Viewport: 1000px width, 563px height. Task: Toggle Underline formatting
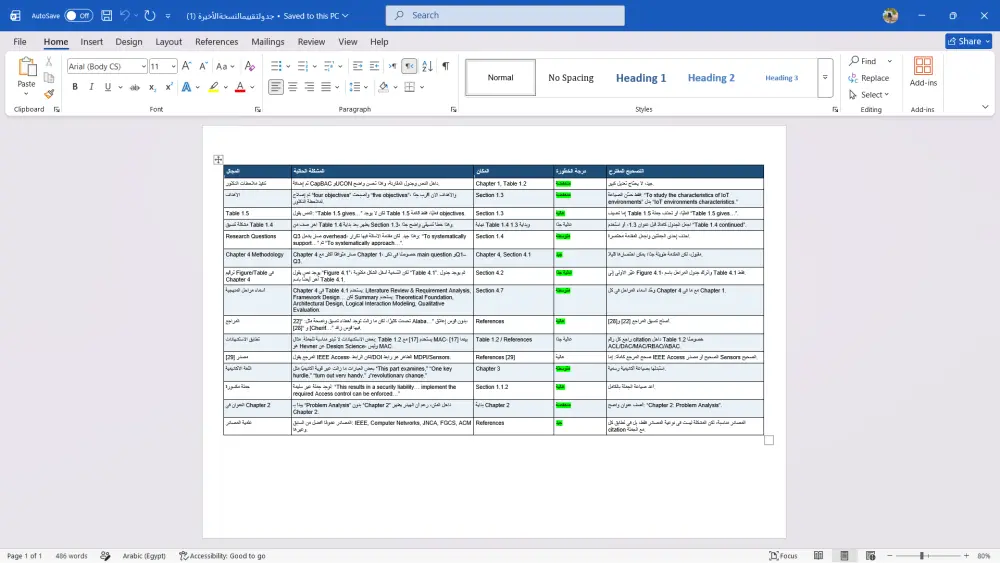click(x=108, y=87)
